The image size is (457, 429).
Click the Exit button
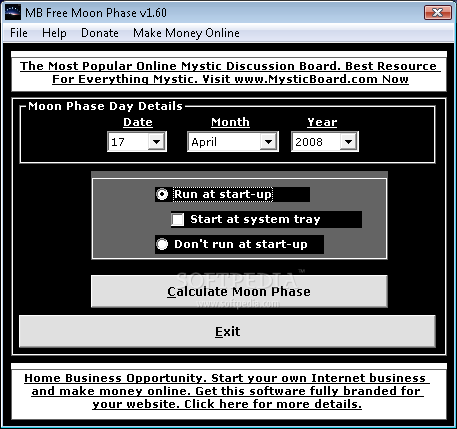pyautogui.click(x=227, y=331)
